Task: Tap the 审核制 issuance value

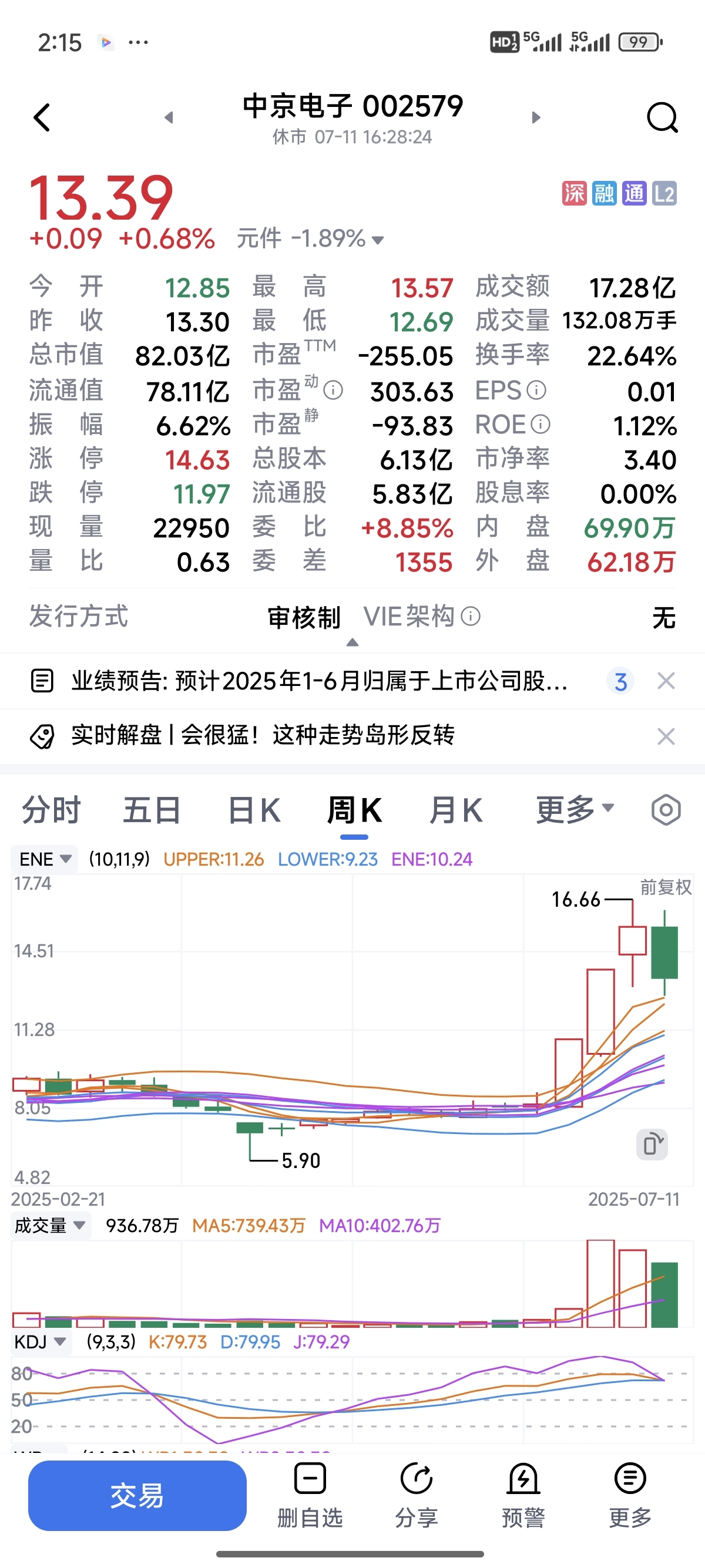Action: pyautogui.click(x=304, y=617)
